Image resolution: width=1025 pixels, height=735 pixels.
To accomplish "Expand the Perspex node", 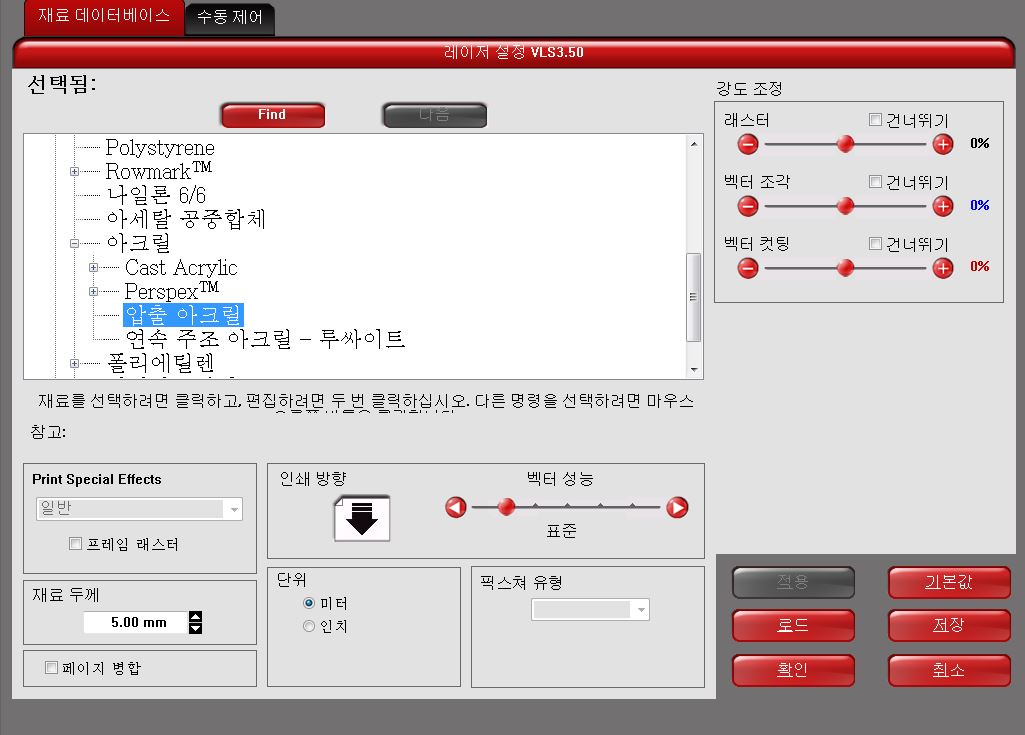I will click(93, 292).
